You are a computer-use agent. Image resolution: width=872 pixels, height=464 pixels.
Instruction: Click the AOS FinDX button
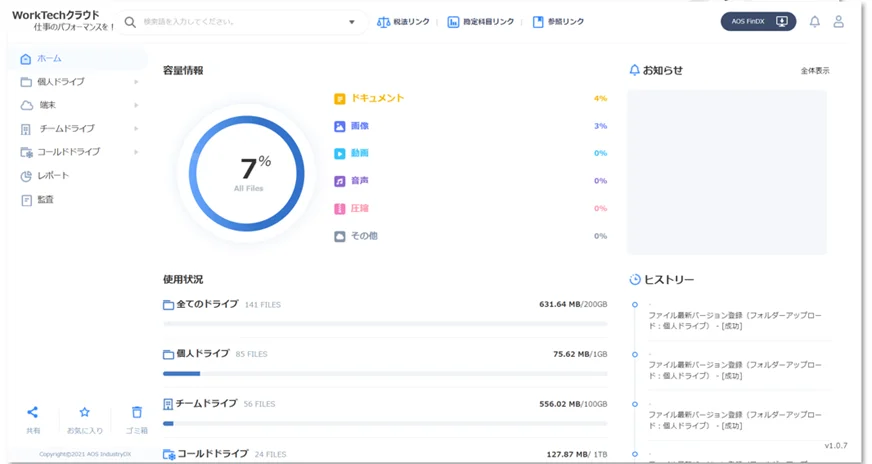click(x=759, y=22)
